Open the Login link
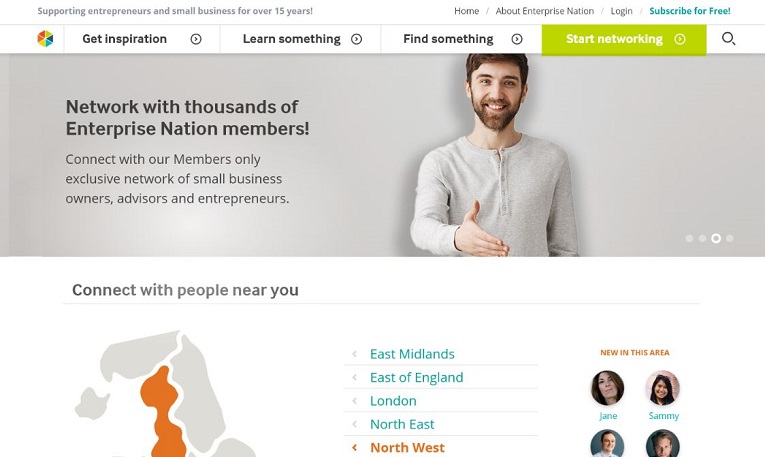 point(621,11)
